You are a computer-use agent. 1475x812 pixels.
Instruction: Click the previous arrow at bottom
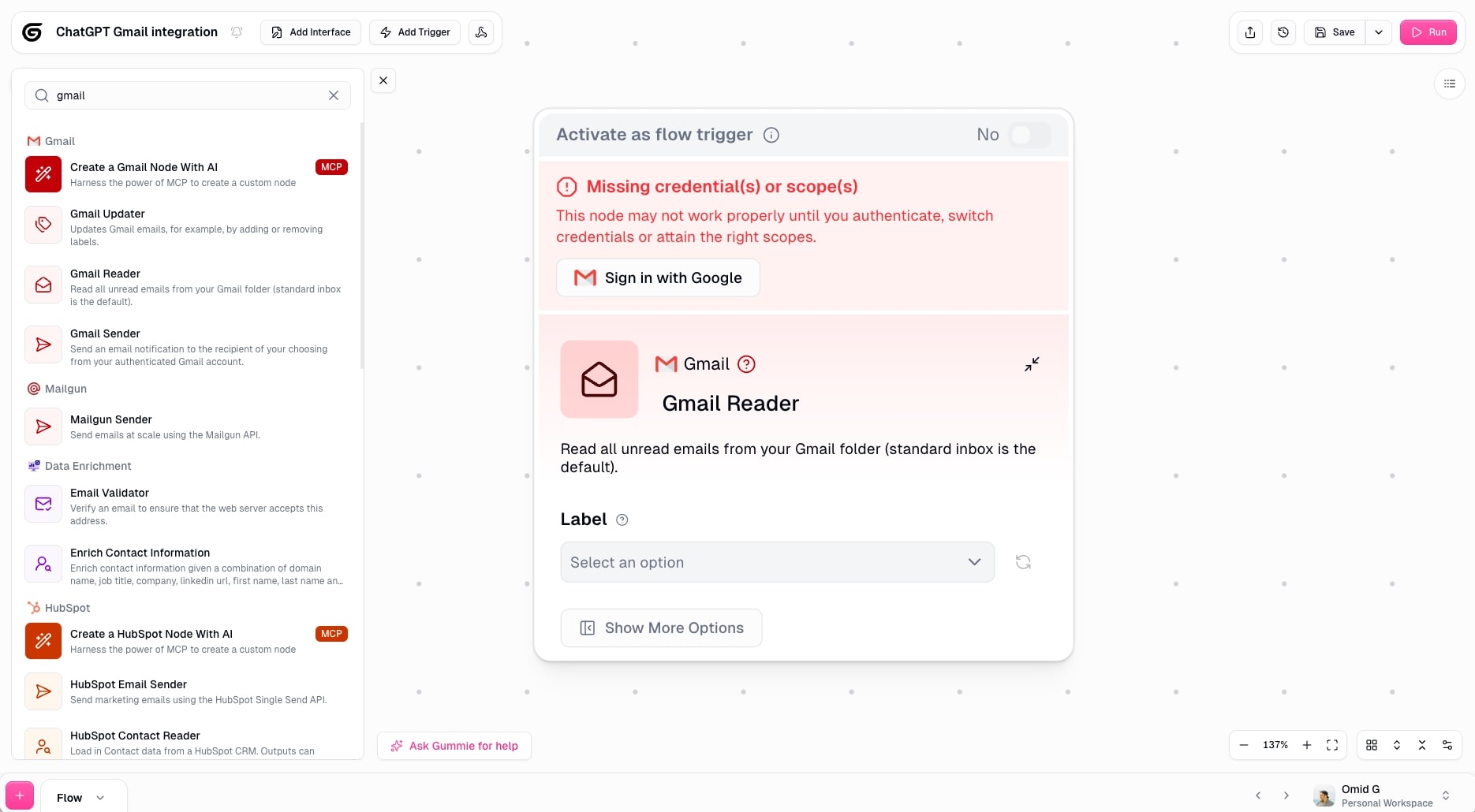tap(1258, 795)
